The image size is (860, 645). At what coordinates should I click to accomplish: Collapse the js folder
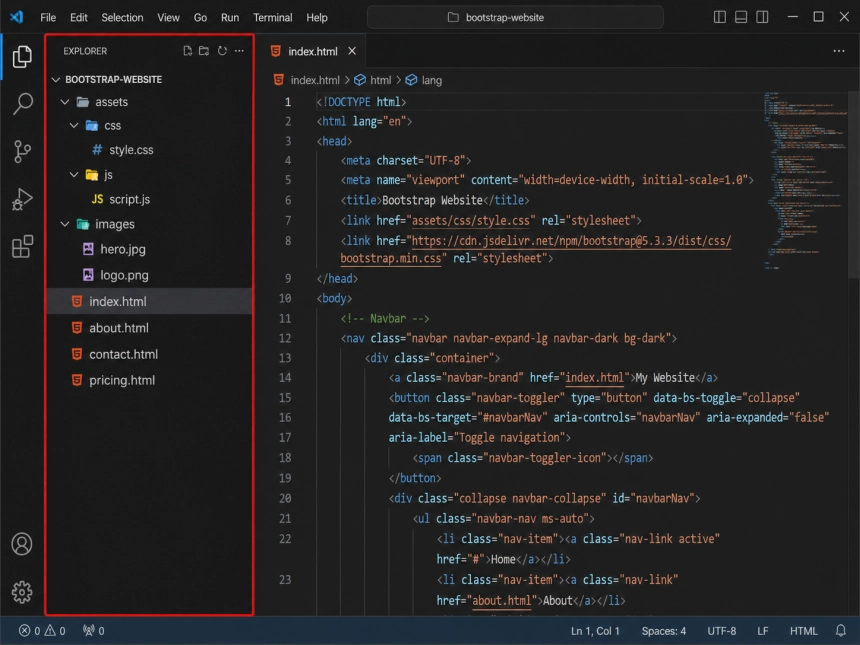point(74,174)
